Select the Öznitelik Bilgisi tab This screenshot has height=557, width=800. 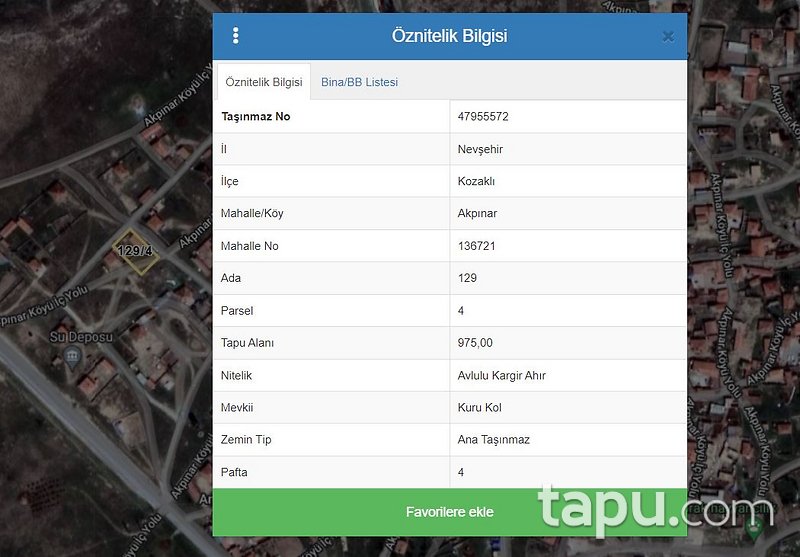pyautogui.click(x=264, y=82)
